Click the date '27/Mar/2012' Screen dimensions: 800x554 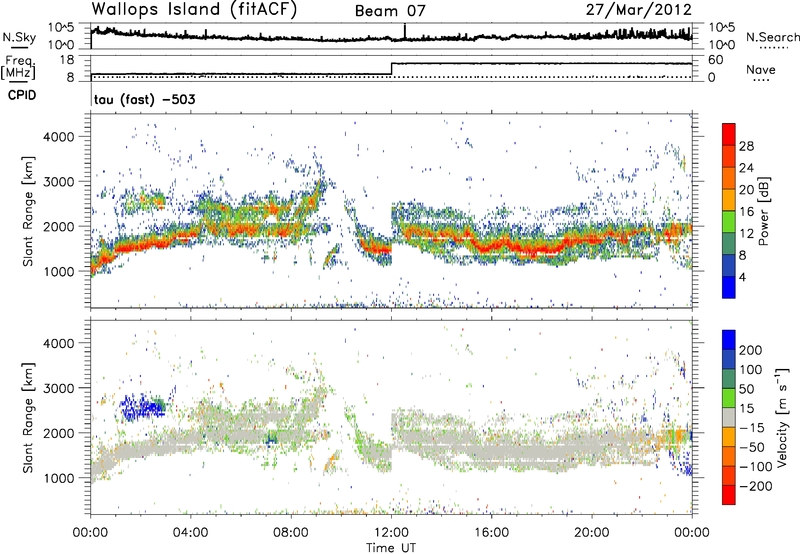tap(639, 10)
